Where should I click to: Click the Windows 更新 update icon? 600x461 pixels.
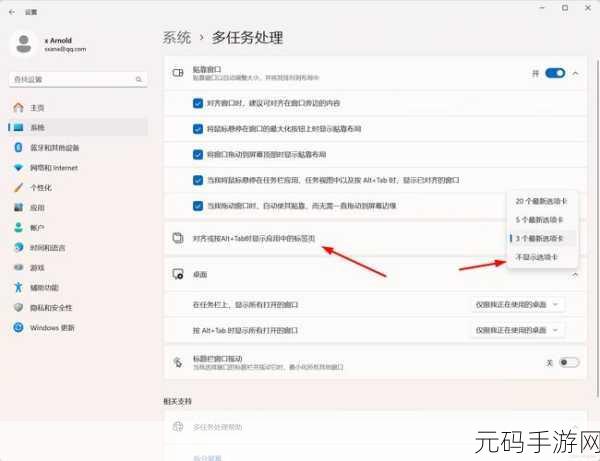(18, 327)
